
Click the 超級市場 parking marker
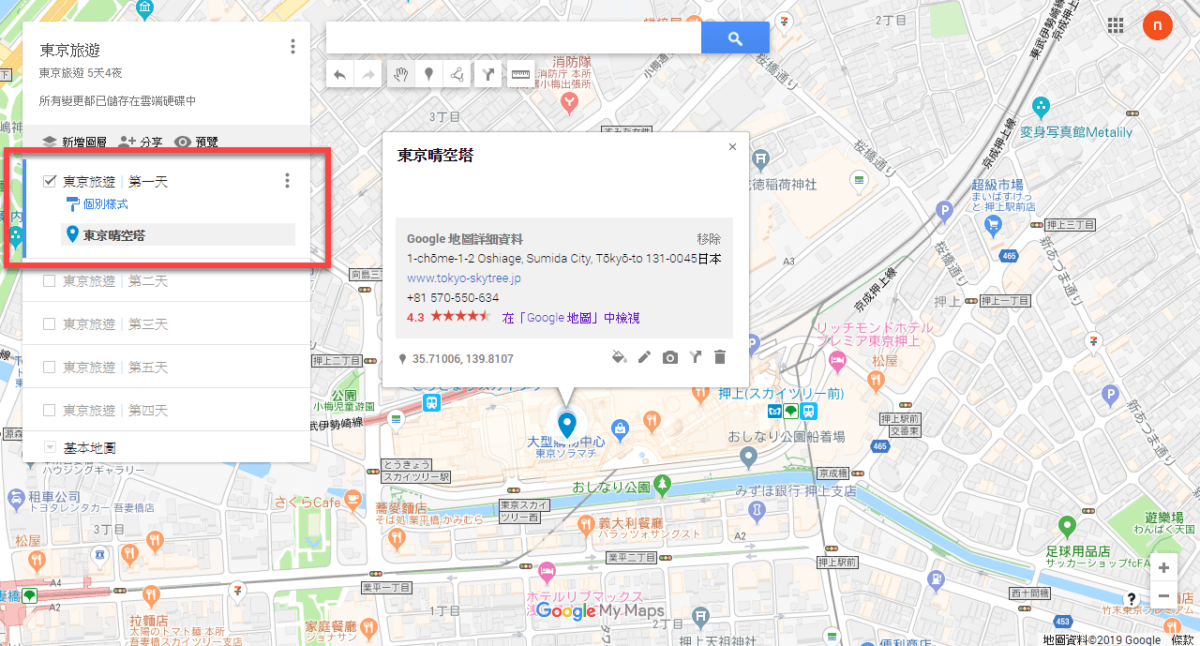pyautogui.click(x=942, y=209)
